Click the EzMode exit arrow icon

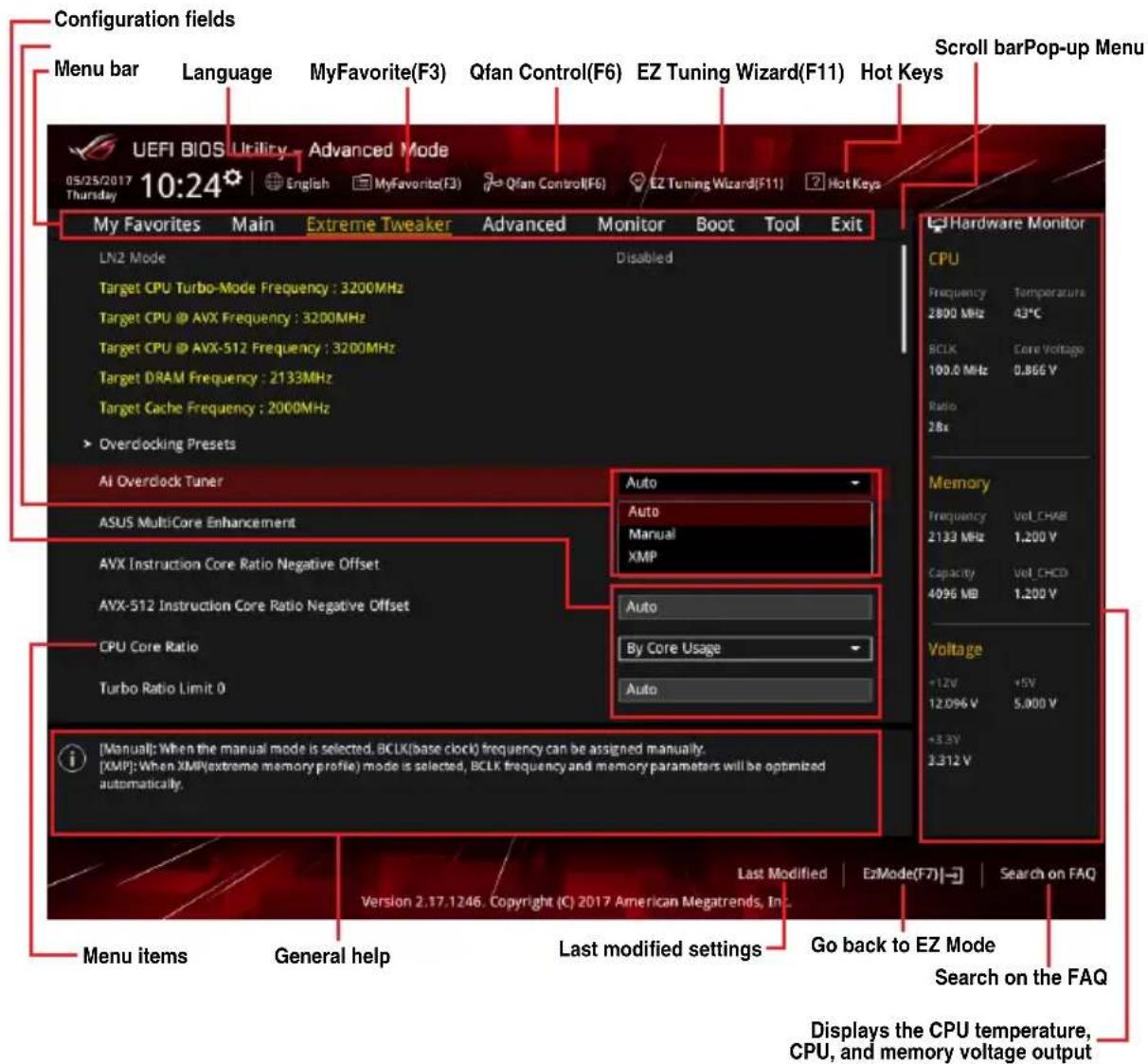pyautogui.click(x=952, y=875)
